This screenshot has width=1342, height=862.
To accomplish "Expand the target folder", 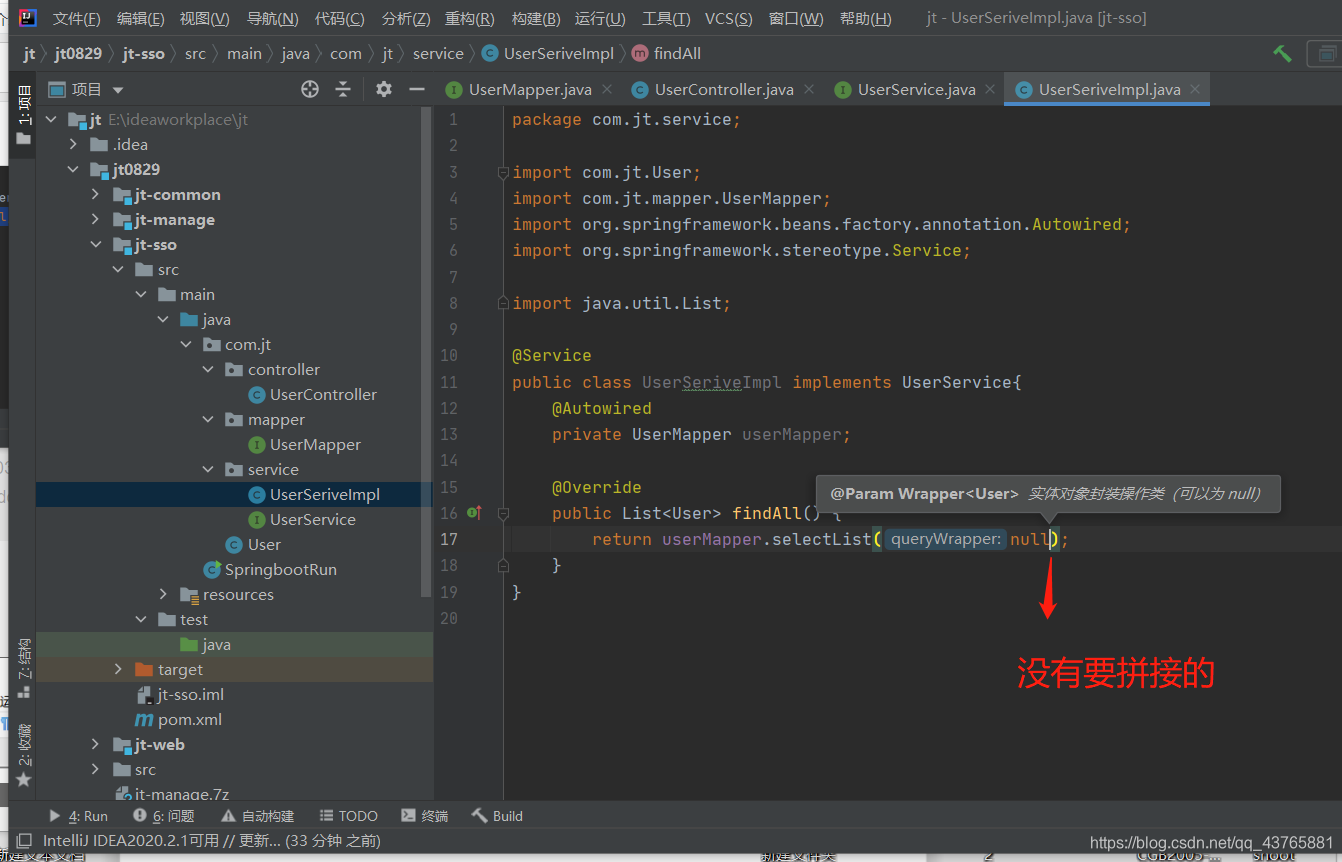I will point(118,669).
